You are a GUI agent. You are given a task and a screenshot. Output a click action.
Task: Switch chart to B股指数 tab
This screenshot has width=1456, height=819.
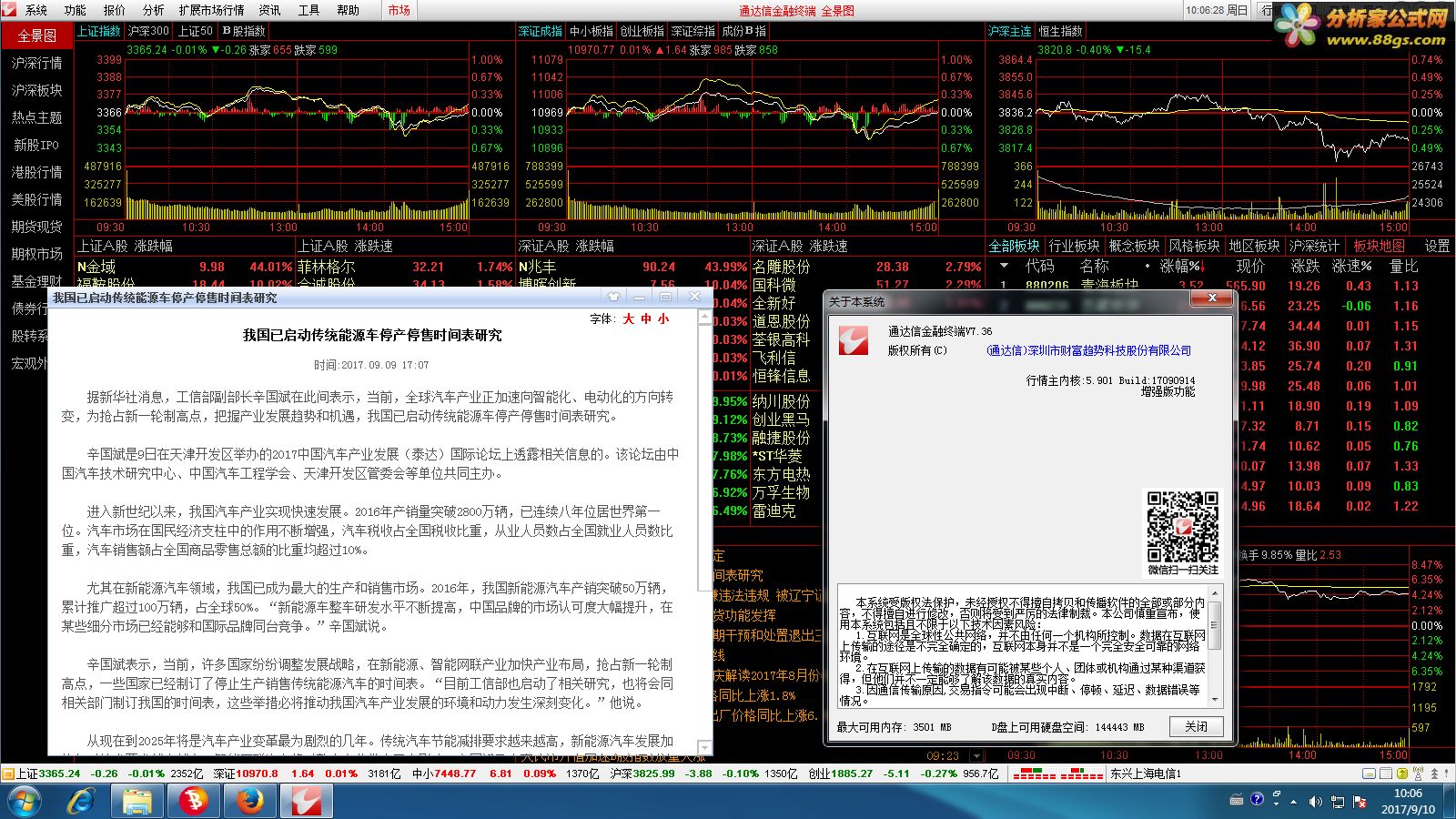pyautogui.click(x=243, y=31)
